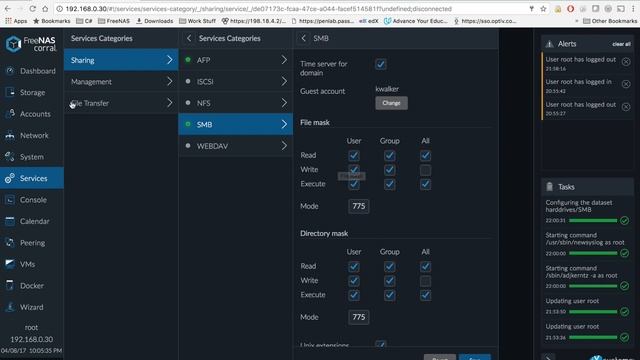This screenshot has width=640, height=360.
Task: Select the AFP service entry
Action: 236,60
